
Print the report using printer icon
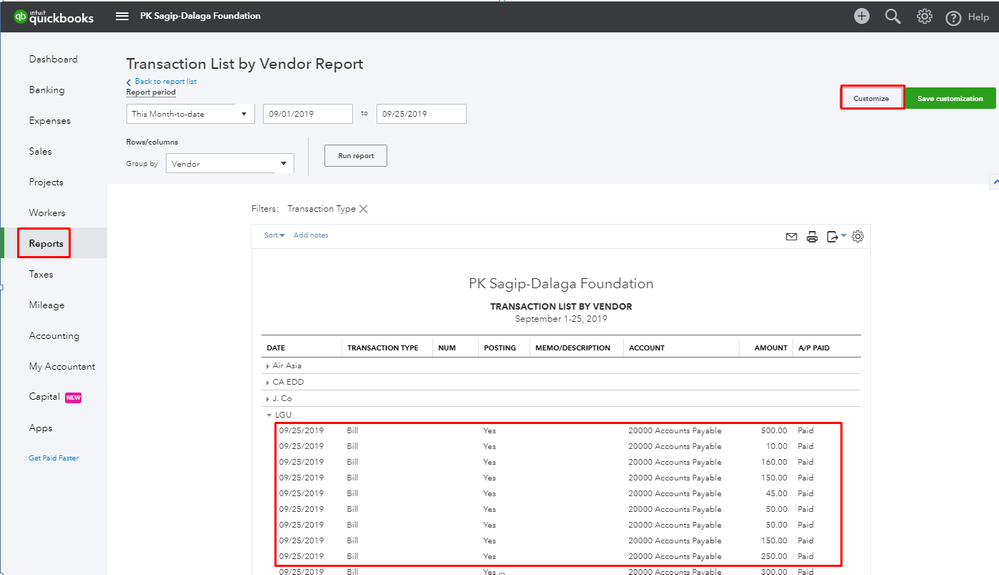click(x=812, y=237)
